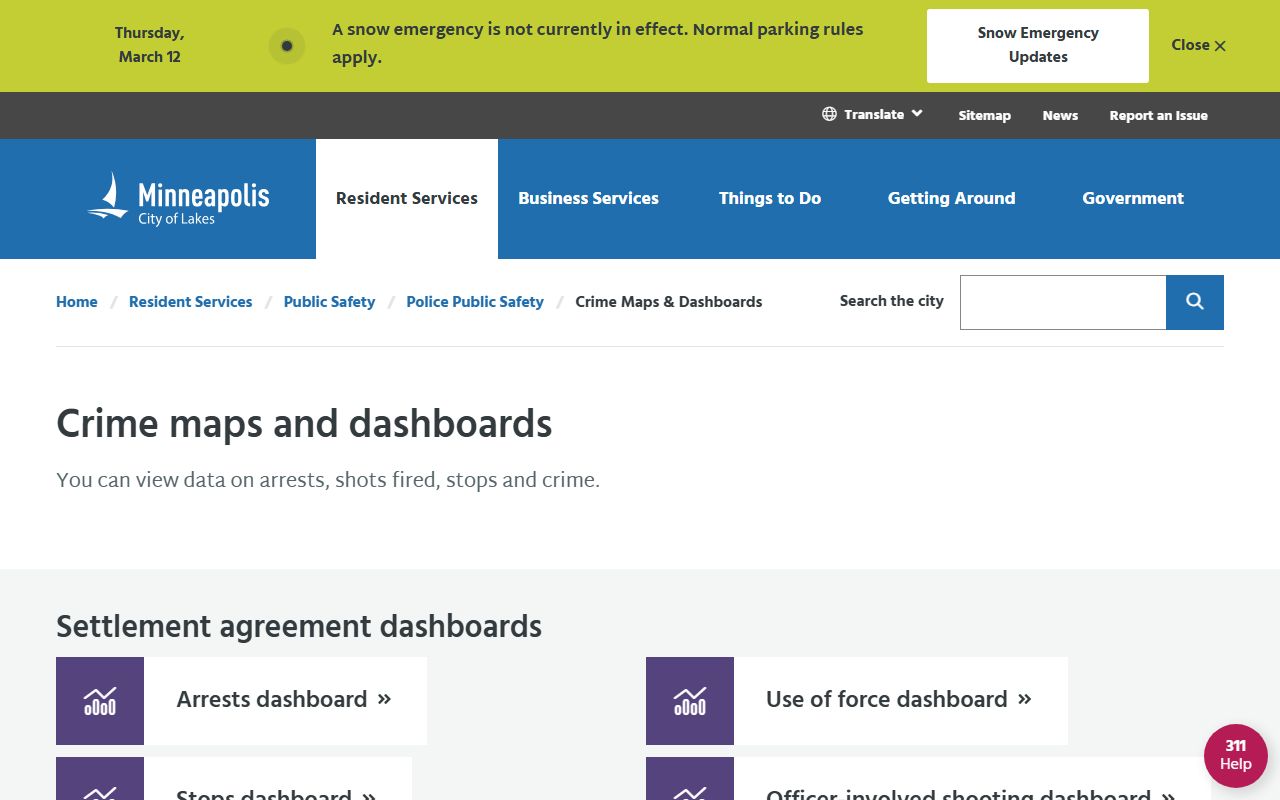This screenshot has width=1280, height=800.
Task: Open the Resident Services tab
Action: (407, 199)
